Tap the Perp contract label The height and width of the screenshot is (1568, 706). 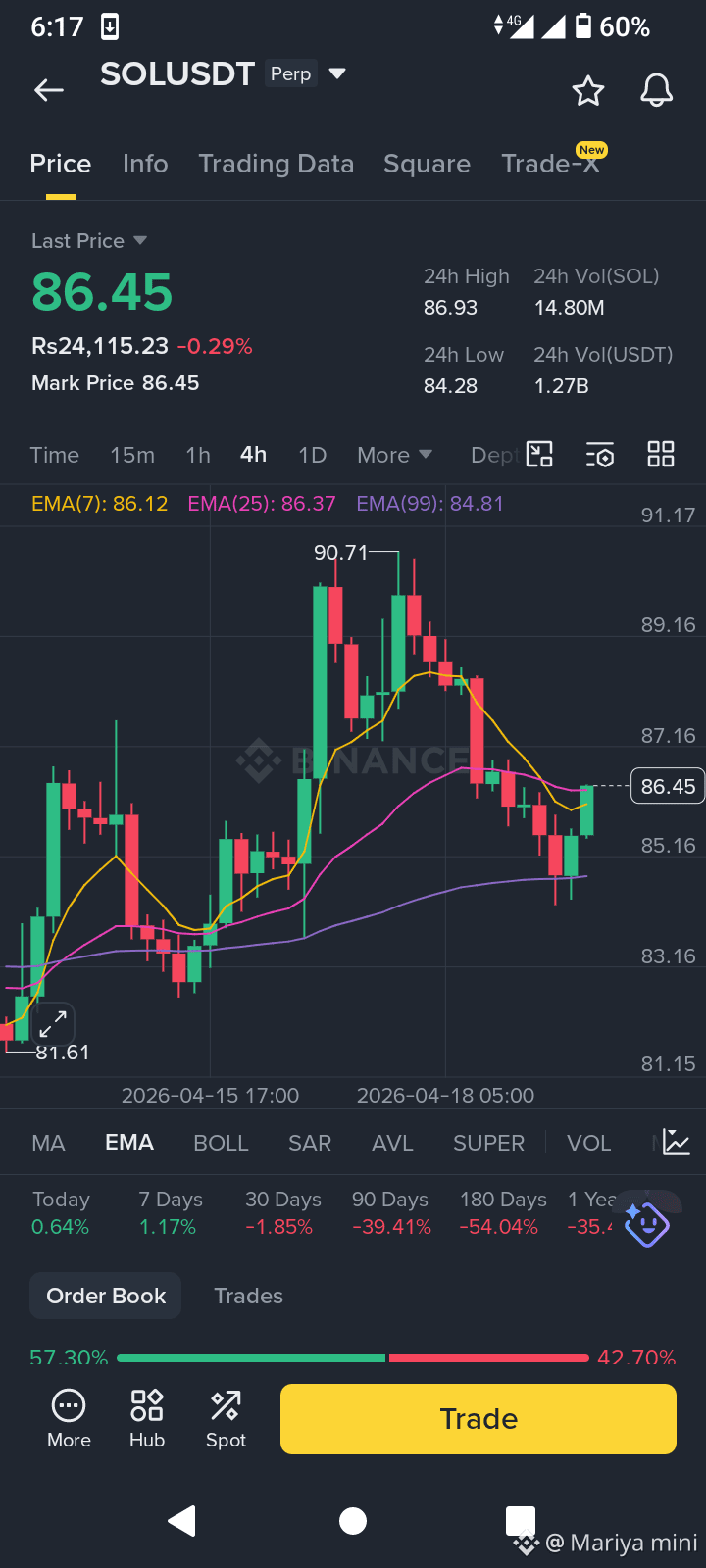click(291, 73)
